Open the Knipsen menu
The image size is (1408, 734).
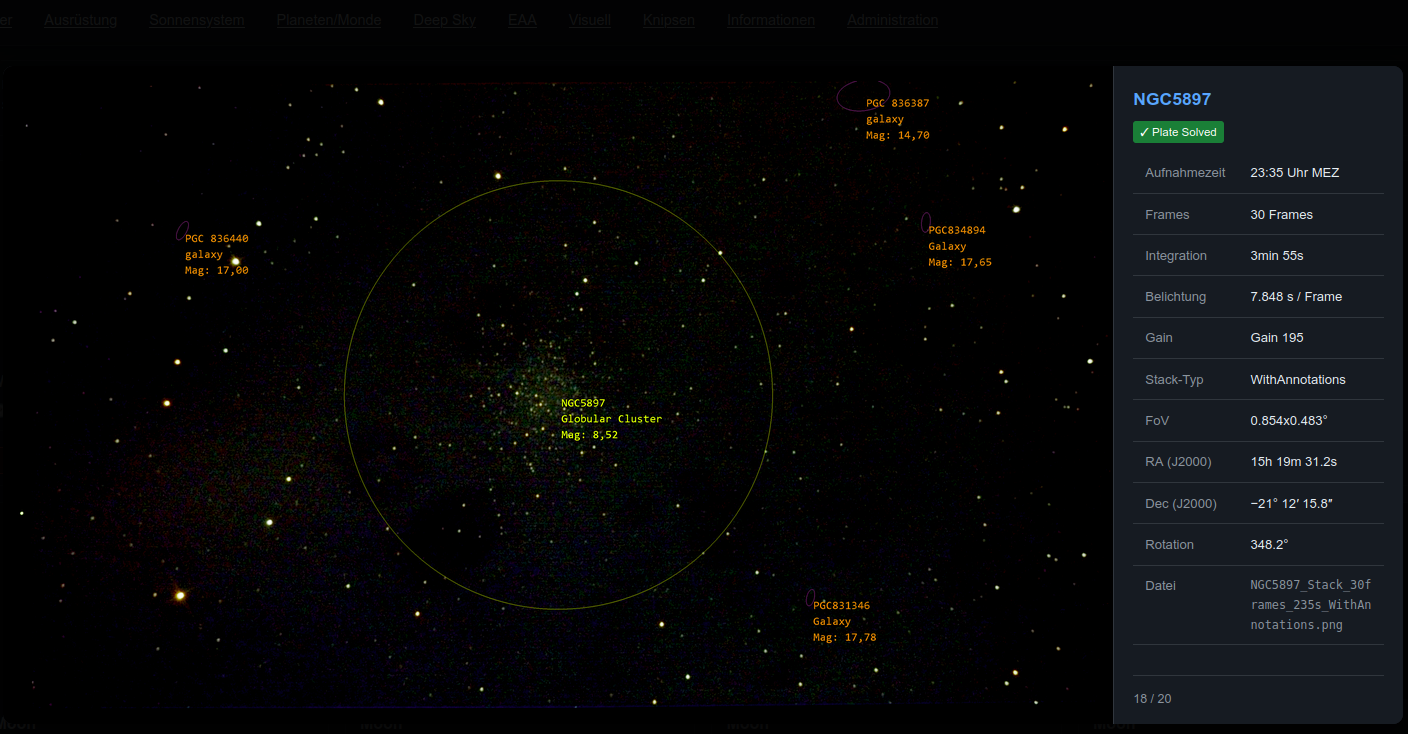pos(669,20)
